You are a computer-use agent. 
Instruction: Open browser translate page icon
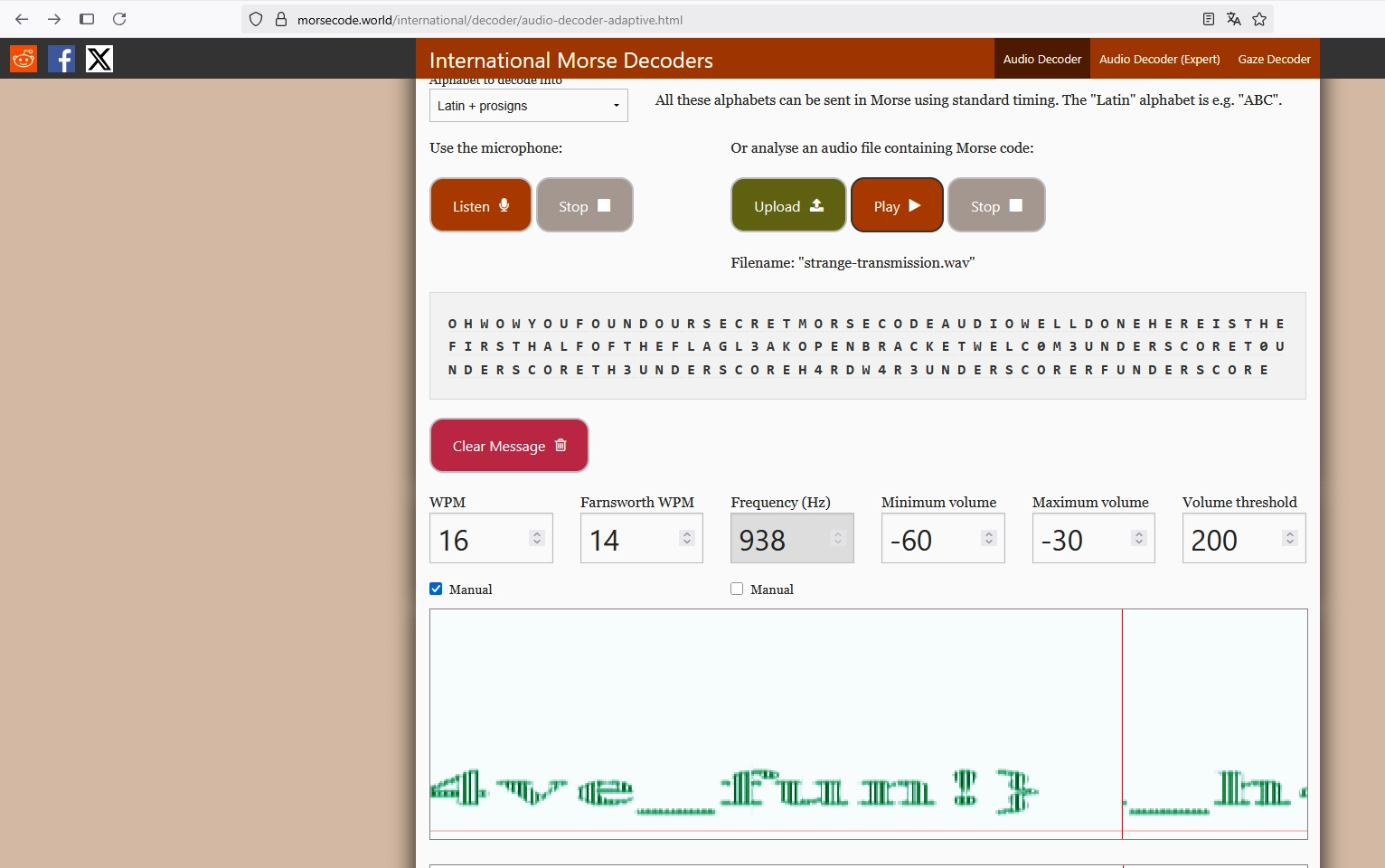[1234, 19]
